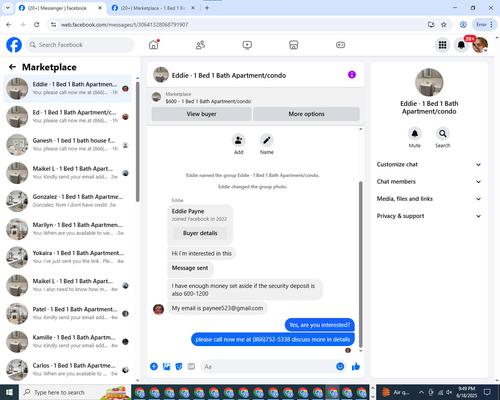Image resolution: width=500 pixels, height=400 pixels.
Task: Click the 'Yes, are you interested?' message bubble
Action: click(320, 325)
